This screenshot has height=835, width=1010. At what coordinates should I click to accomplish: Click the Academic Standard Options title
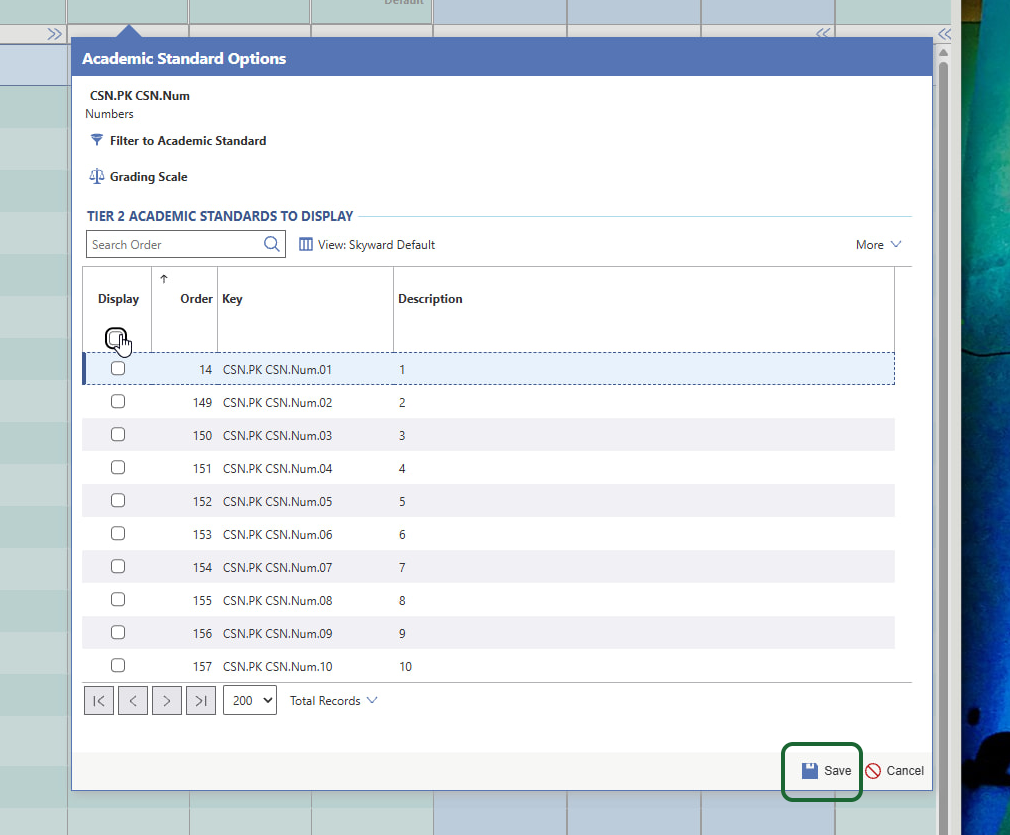184,59
